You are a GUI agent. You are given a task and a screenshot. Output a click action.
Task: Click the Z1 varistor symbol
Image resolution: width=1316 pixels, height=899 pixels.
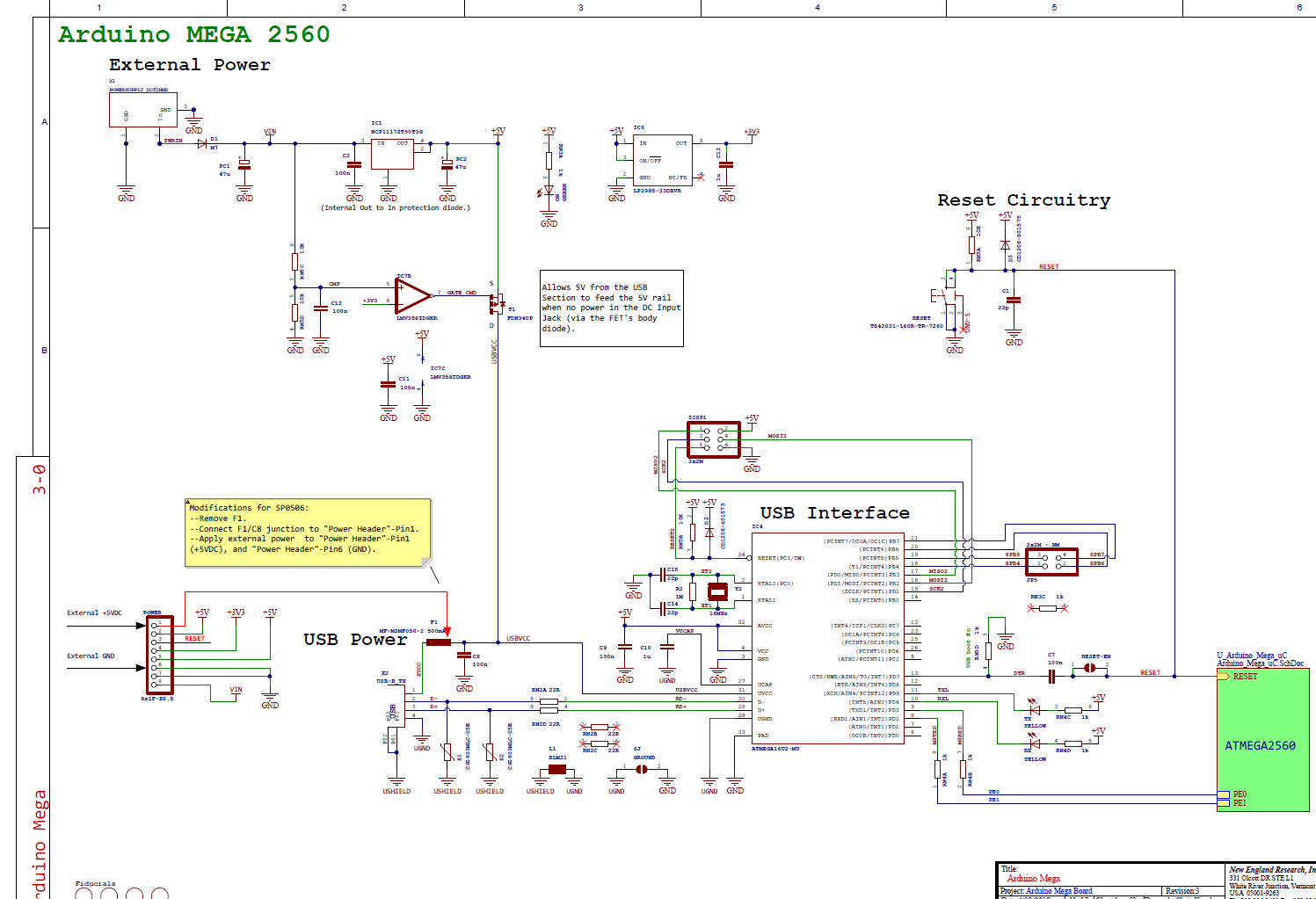tap(447, 752)
